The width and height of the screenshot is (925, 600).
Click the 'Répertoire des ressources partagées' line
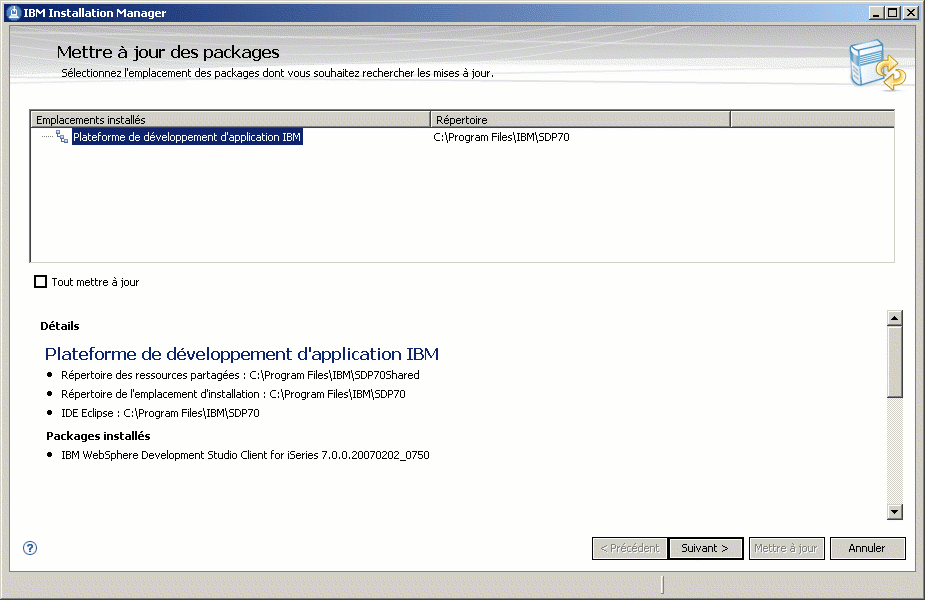pyautogui.click(x=240, y=375)
